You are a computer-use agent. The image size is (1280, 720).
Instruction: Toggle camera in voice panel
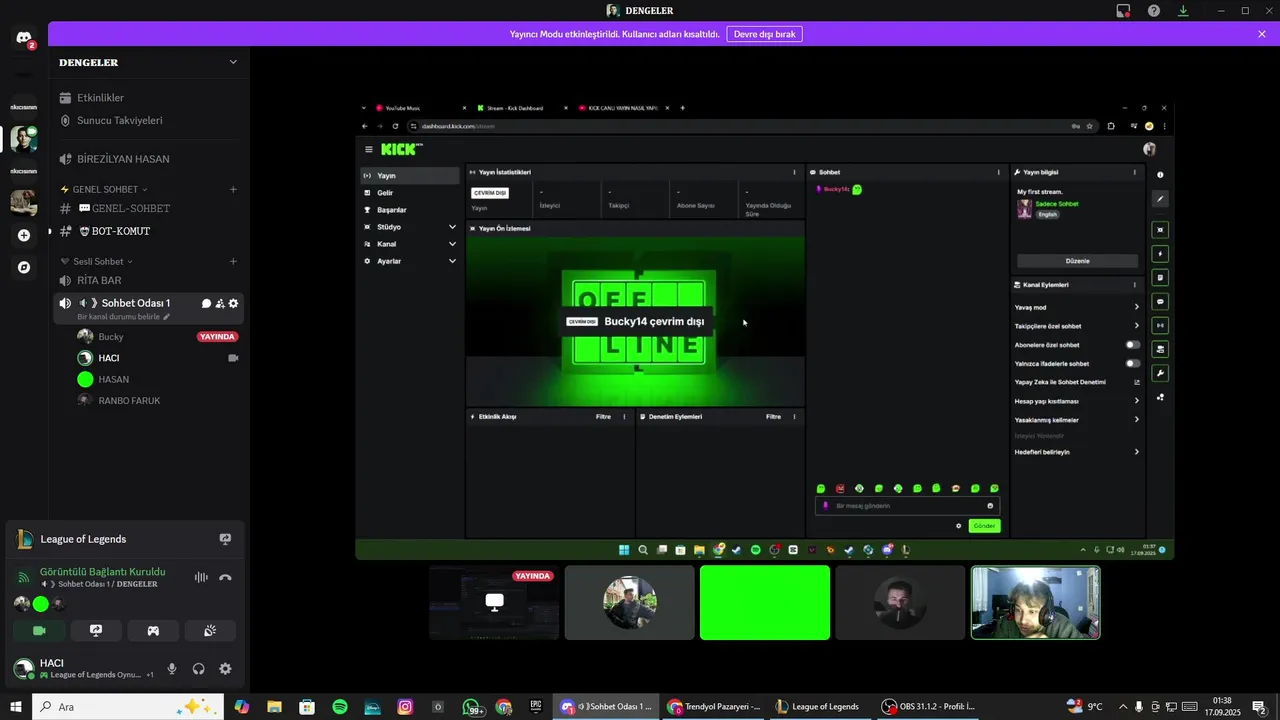coord(40,631)
